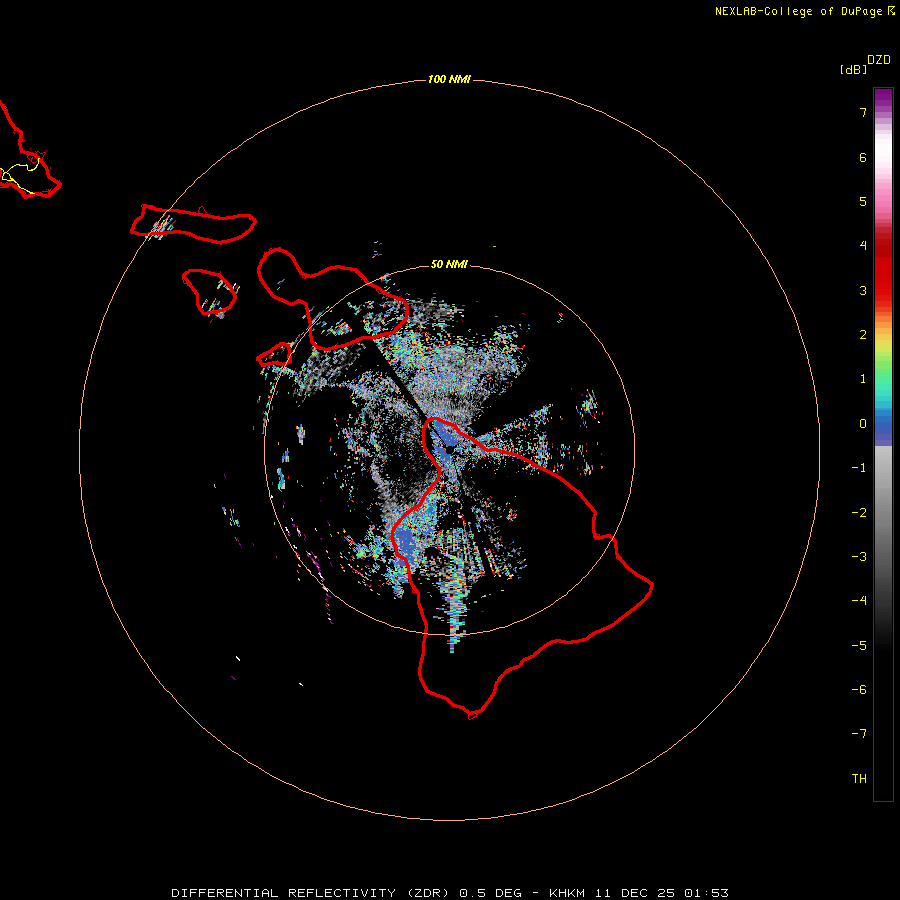Click the [dB] unit label
The height and width of the screenshot is (900, 900).
pos(853,69)
